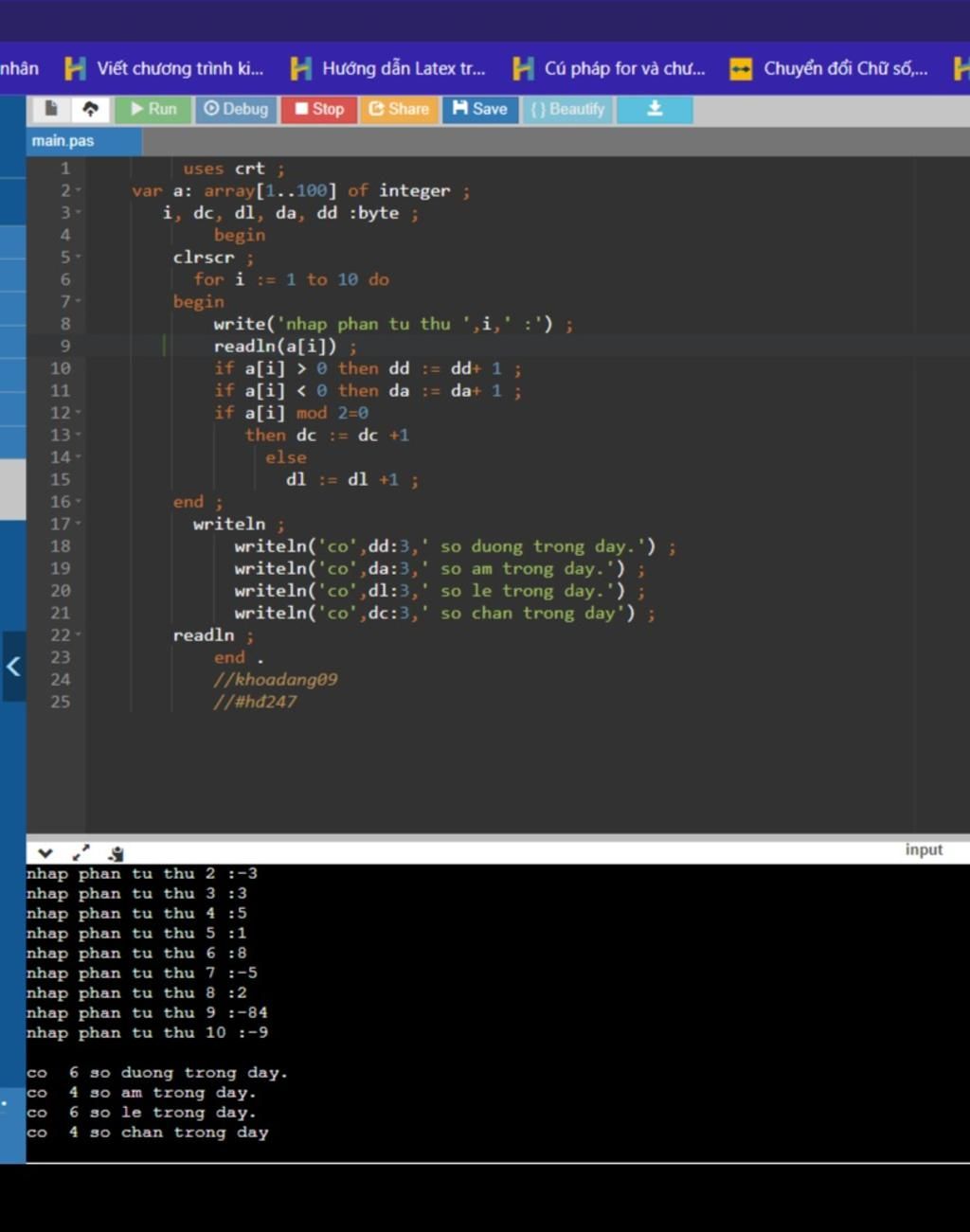The image size is (970, 1232).
Task: Click the cloud upload file icon
Action: coord(90,109)
